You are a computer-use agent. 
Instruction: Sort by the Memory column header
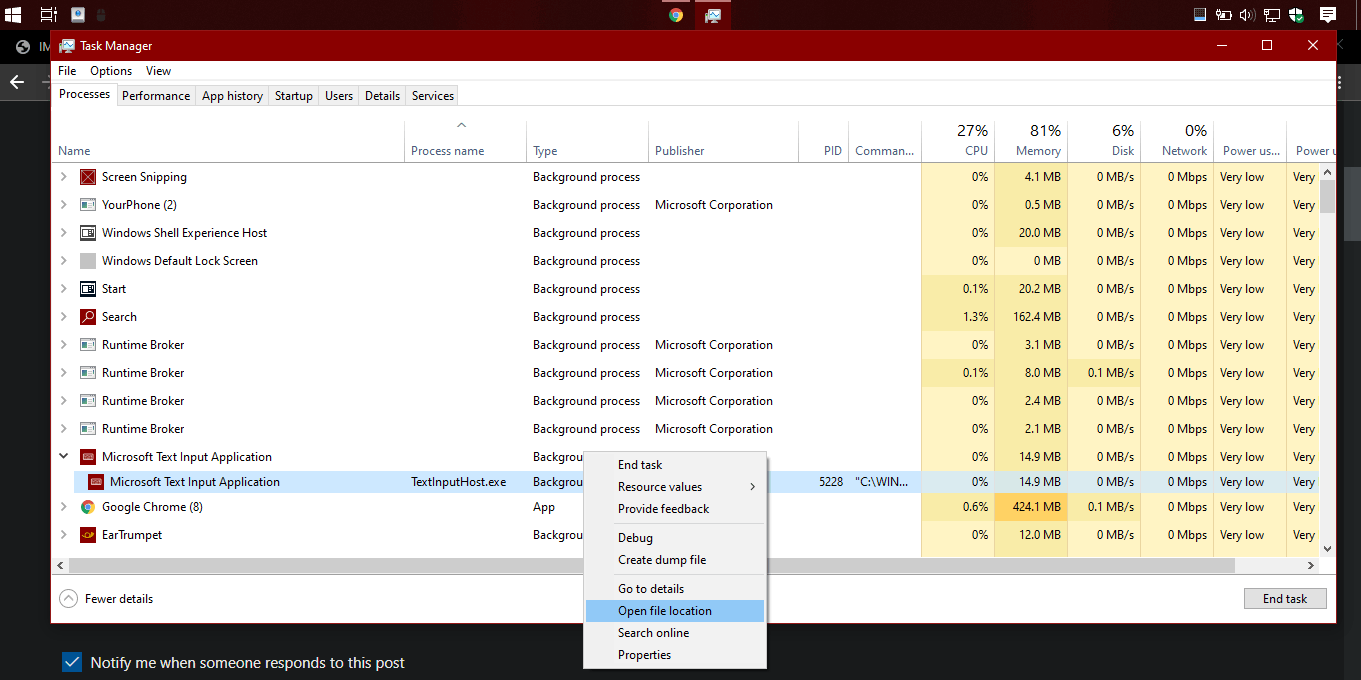pos(1031,141)
